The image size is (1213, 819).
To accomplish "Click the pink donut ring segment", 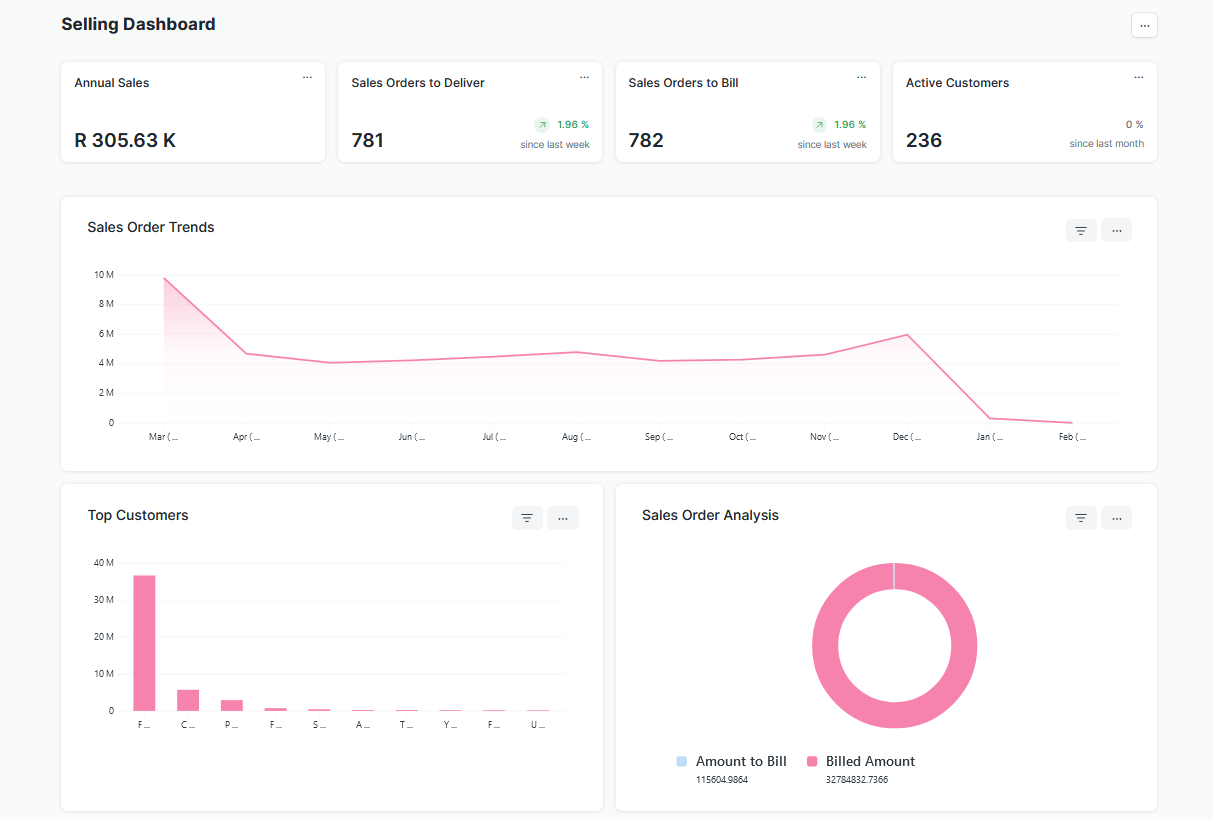I will coord(825,645).
